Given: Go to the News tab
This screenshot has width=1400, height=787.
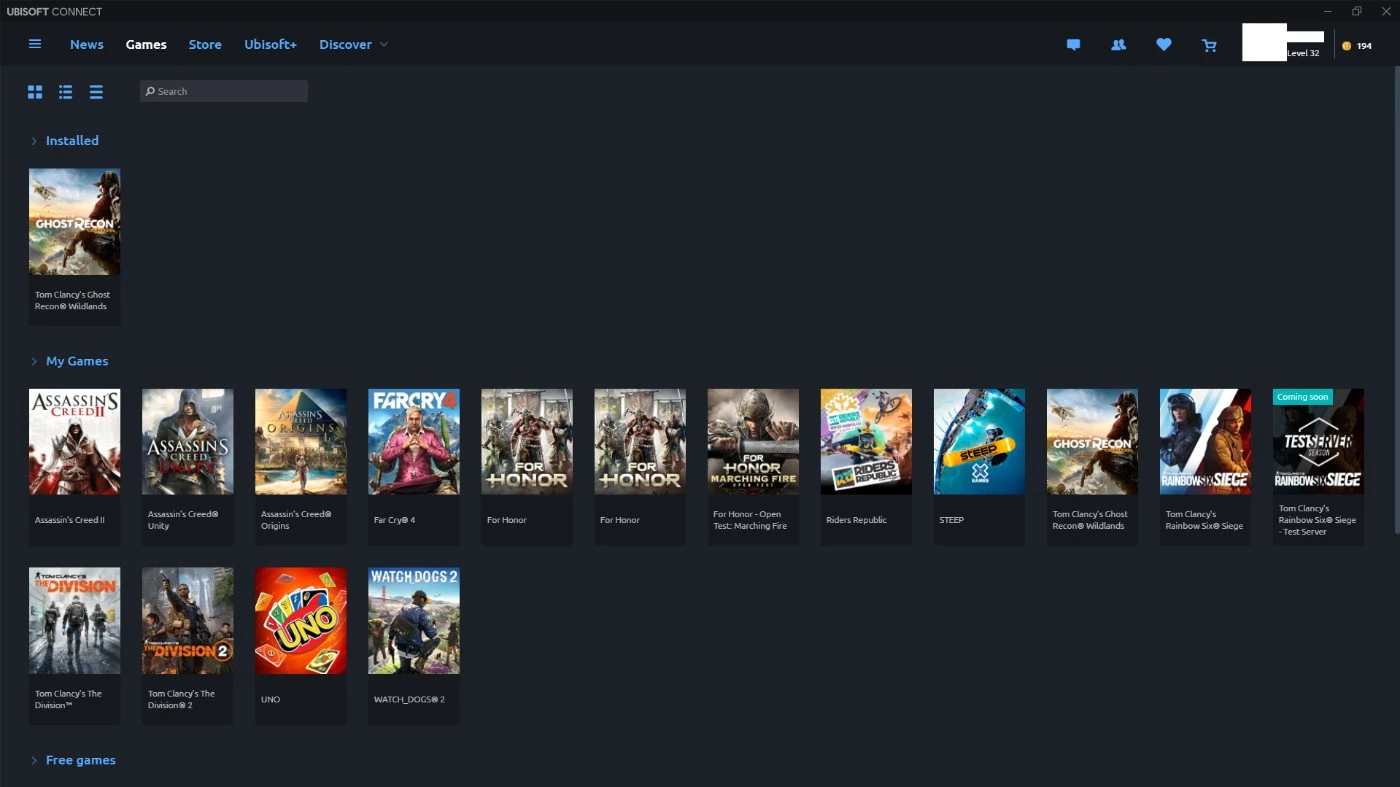Looking at the screenshot, I should 86,45.
